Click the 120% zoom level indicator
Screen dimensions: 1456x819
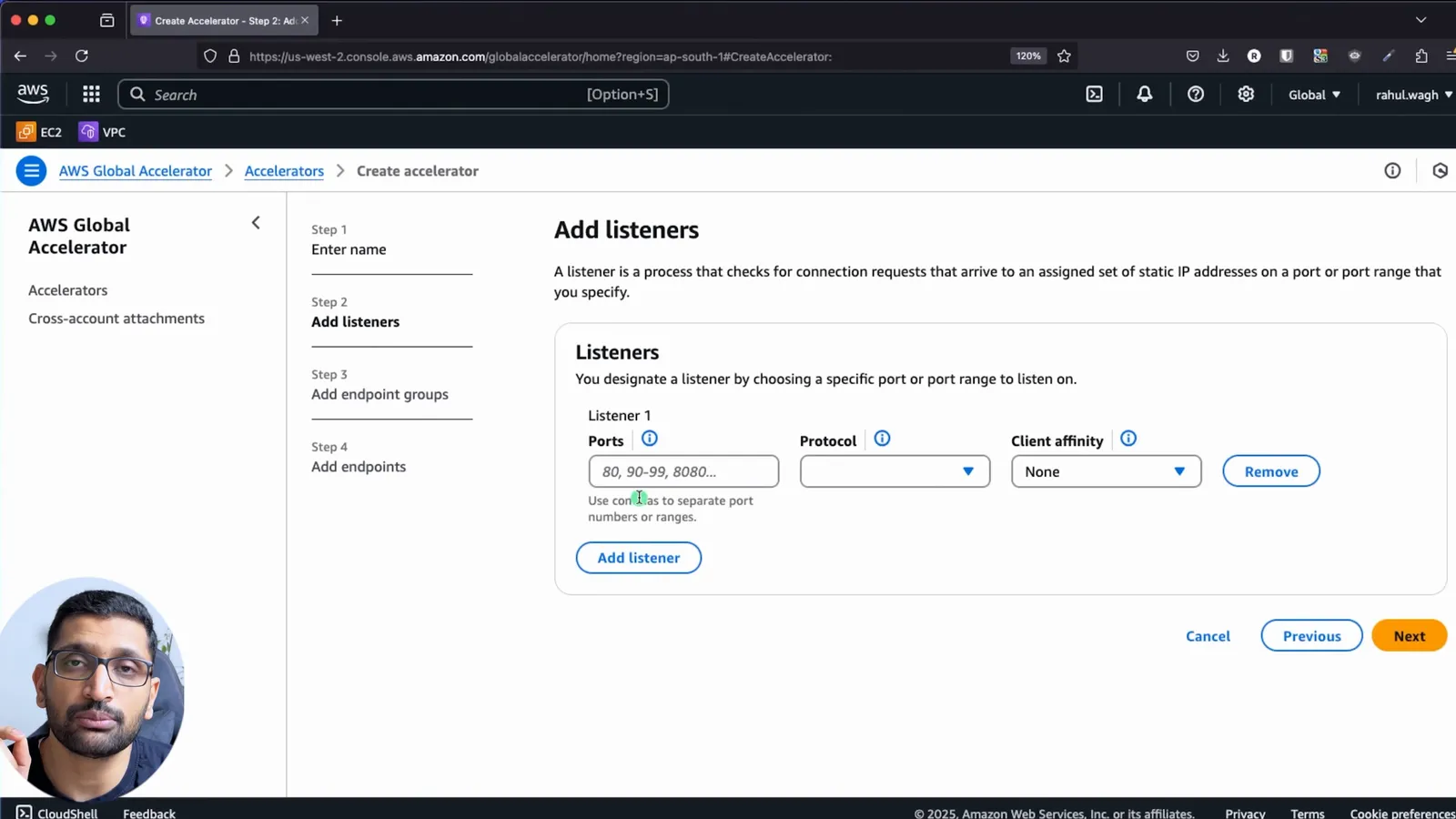1028,56
